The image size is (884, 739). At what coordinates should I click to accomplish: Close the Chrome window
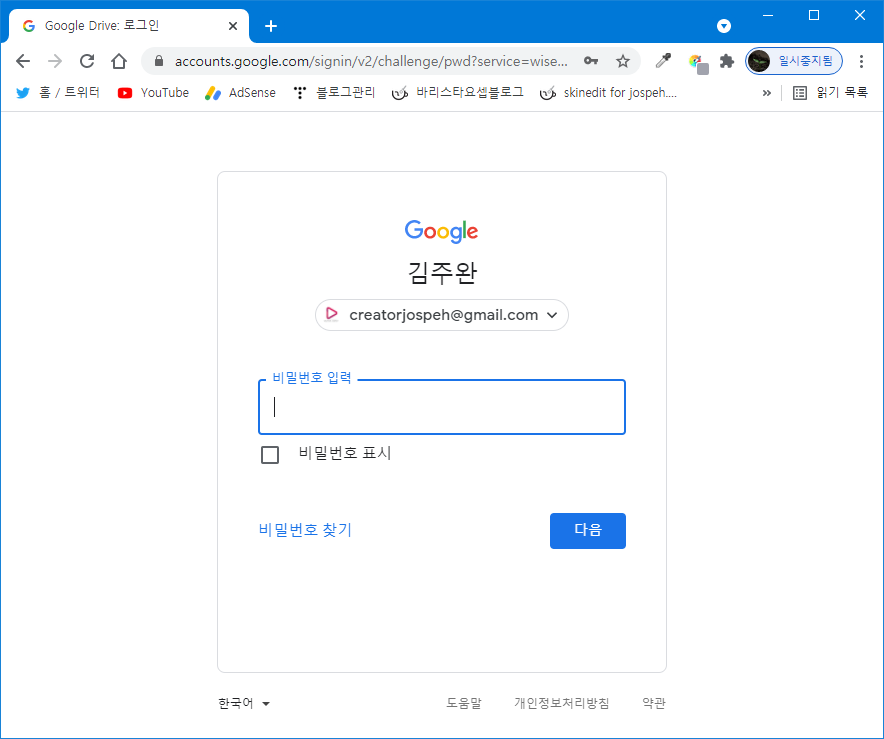tap(859, 15)
